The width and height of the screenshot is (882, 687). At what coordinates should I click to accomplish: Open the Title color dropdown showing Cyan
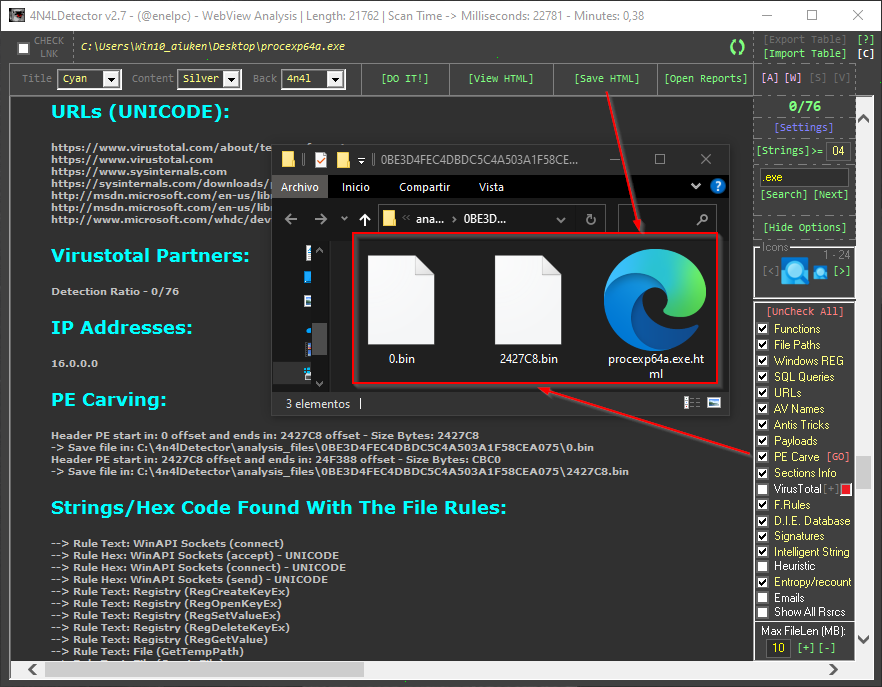111,79
